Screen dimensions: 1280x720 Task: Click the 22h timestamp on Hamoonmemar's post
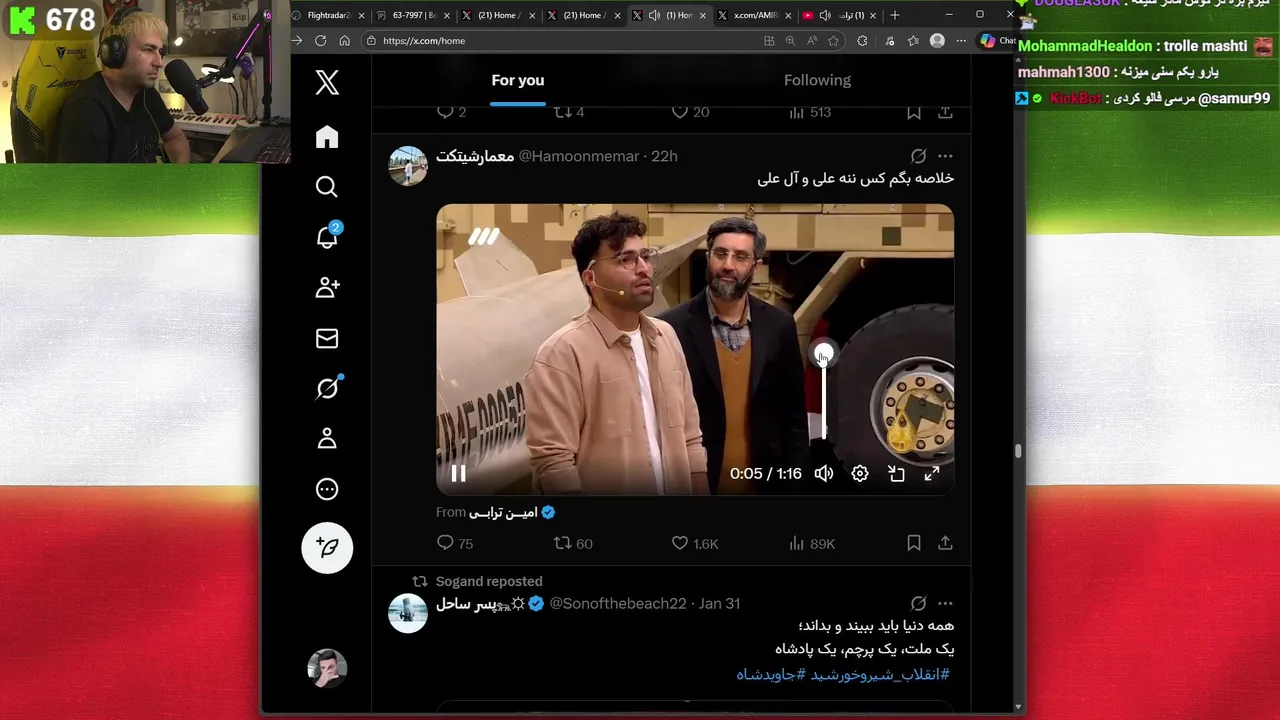(664, 156)
